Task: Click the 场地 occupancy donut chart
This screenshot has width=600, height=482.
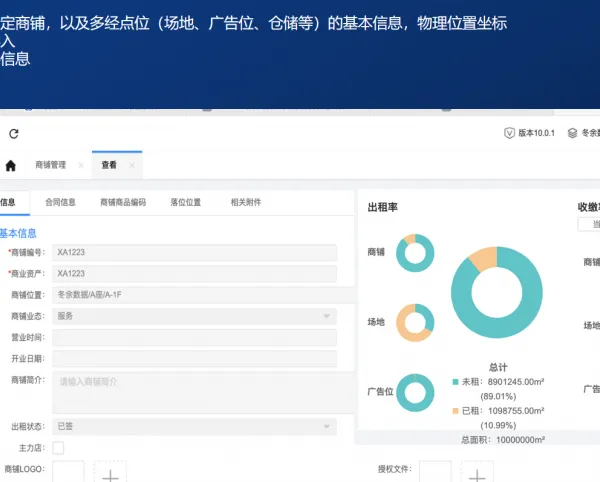Action: 415,323
